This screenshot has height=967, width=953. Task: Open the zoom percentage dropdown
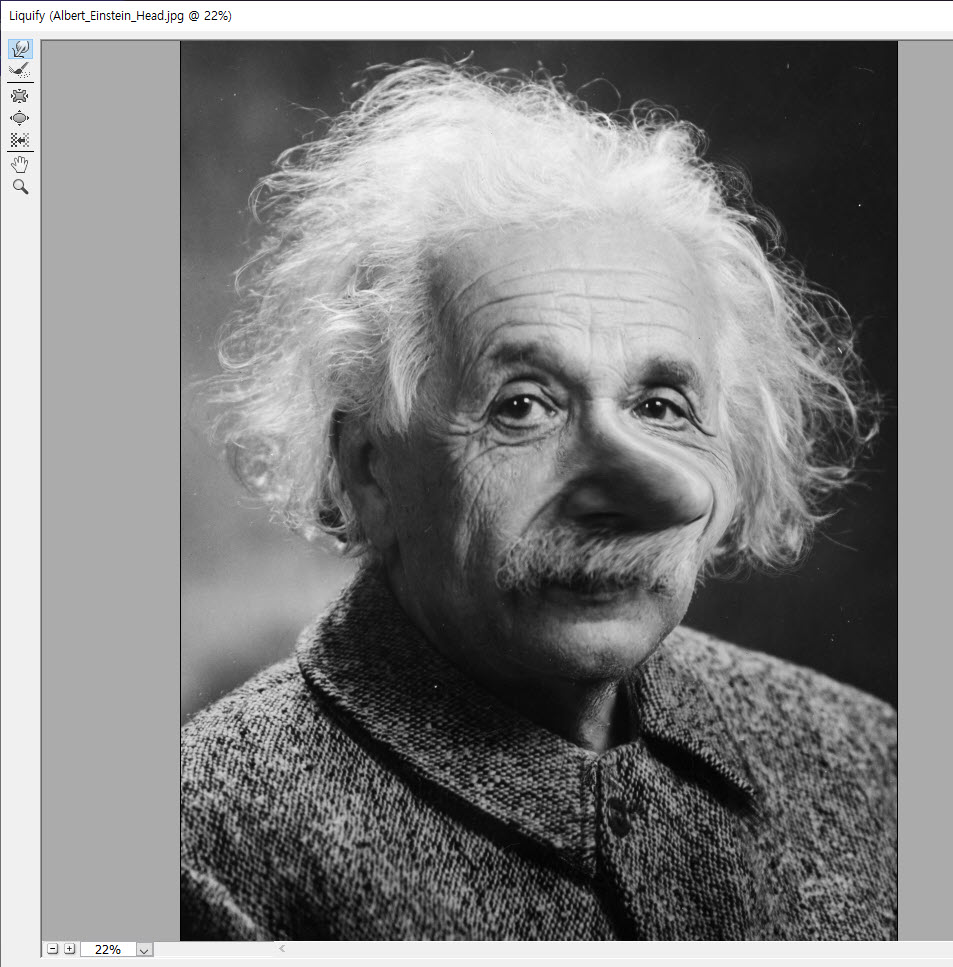click(144, 950)
